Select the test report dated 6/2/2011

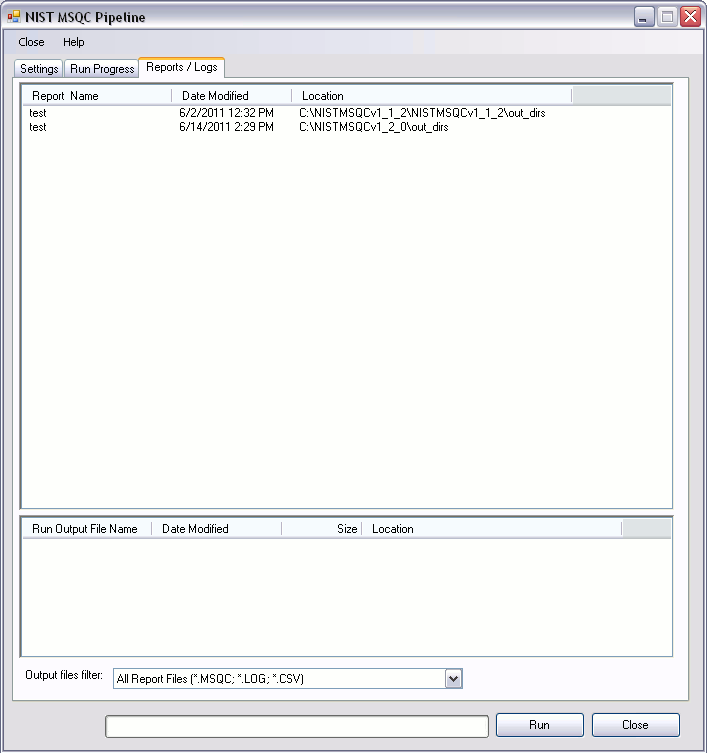point(38,113)
